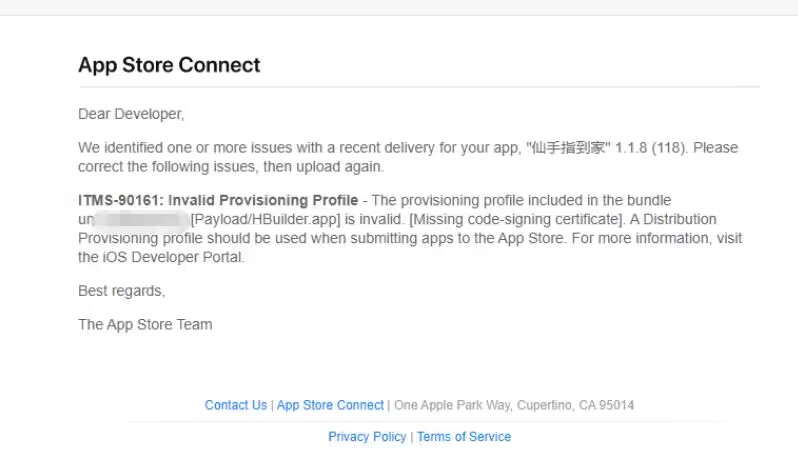This screenshot has width=798, height=465.
Task: Click the 'For more information, visit' phrase
Action: [657, 238]
